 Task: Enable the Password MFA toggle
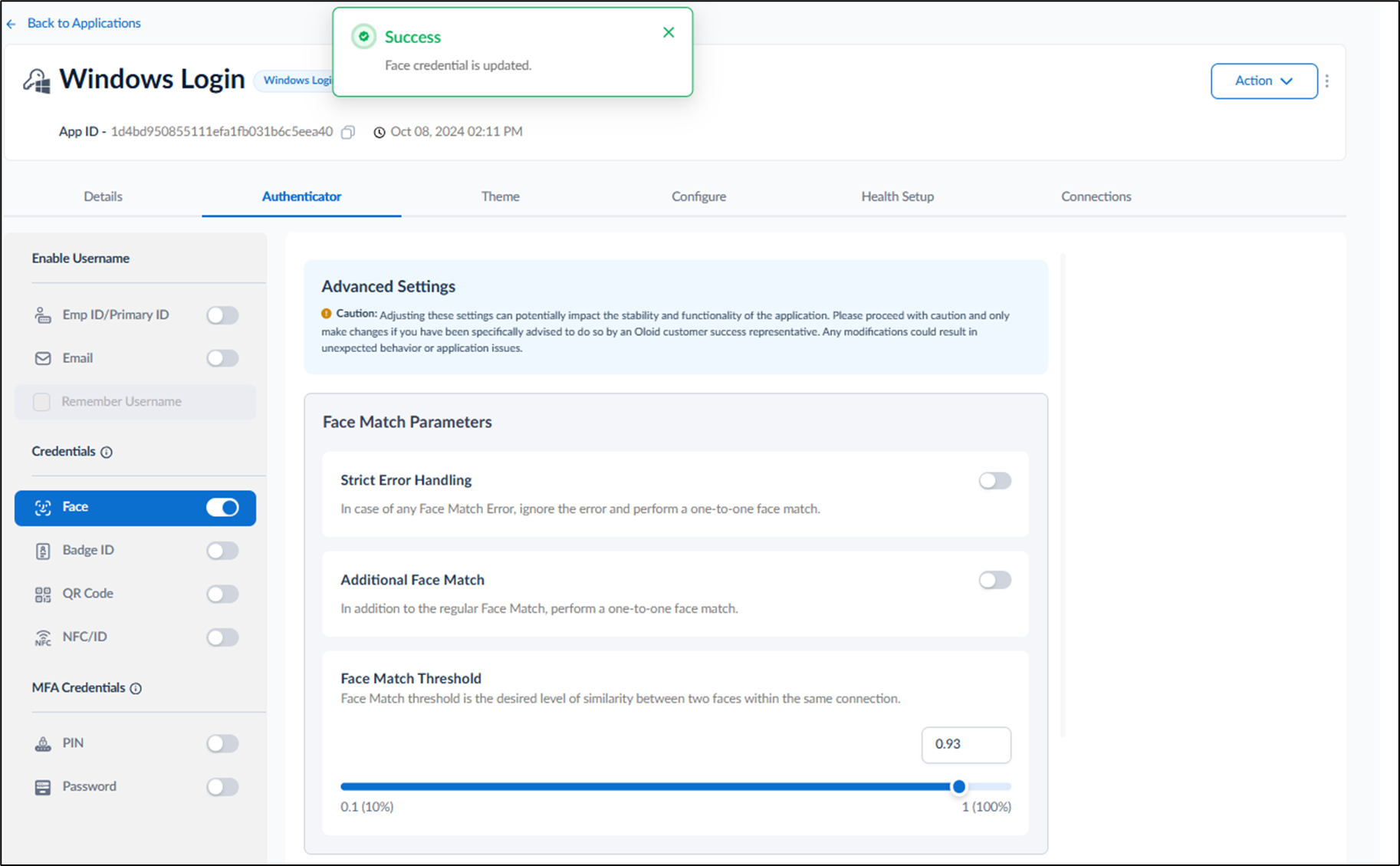222,787
